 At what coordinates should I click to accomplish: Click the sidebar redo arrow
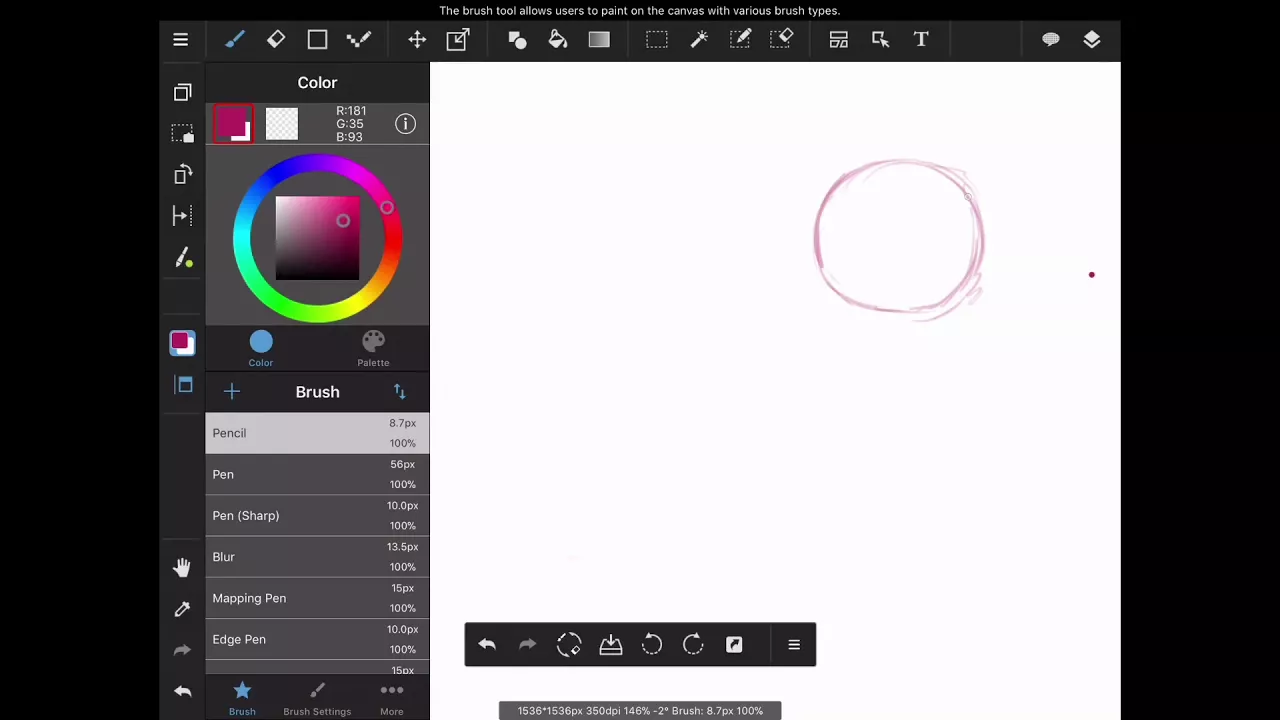click(x=182, y=650)
